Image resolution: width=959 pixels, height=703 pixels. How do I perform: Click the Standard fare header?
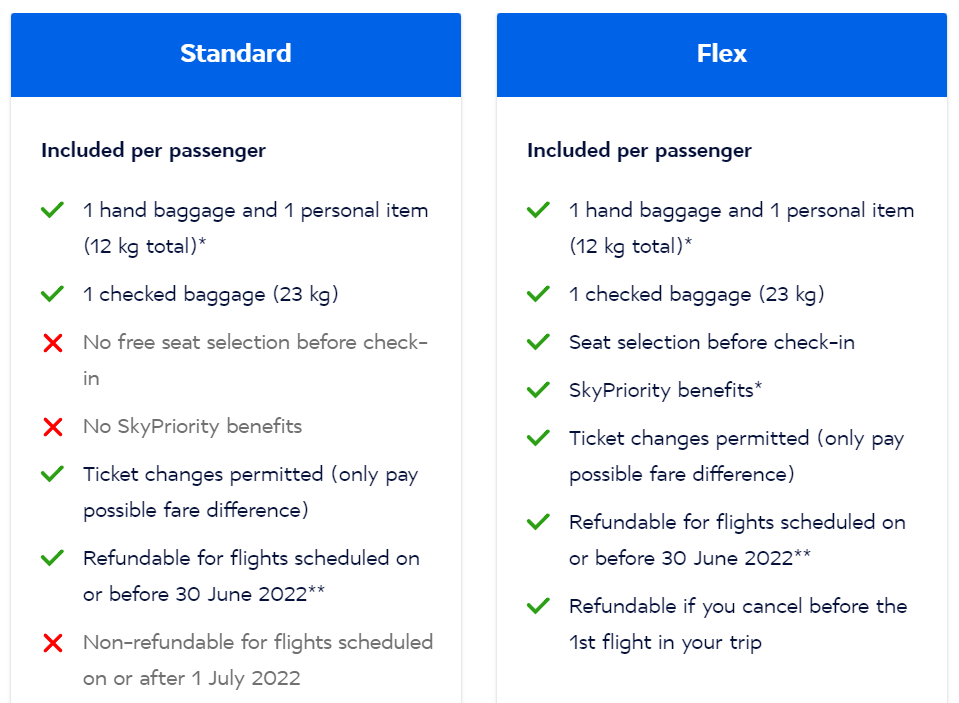point(236,54)
